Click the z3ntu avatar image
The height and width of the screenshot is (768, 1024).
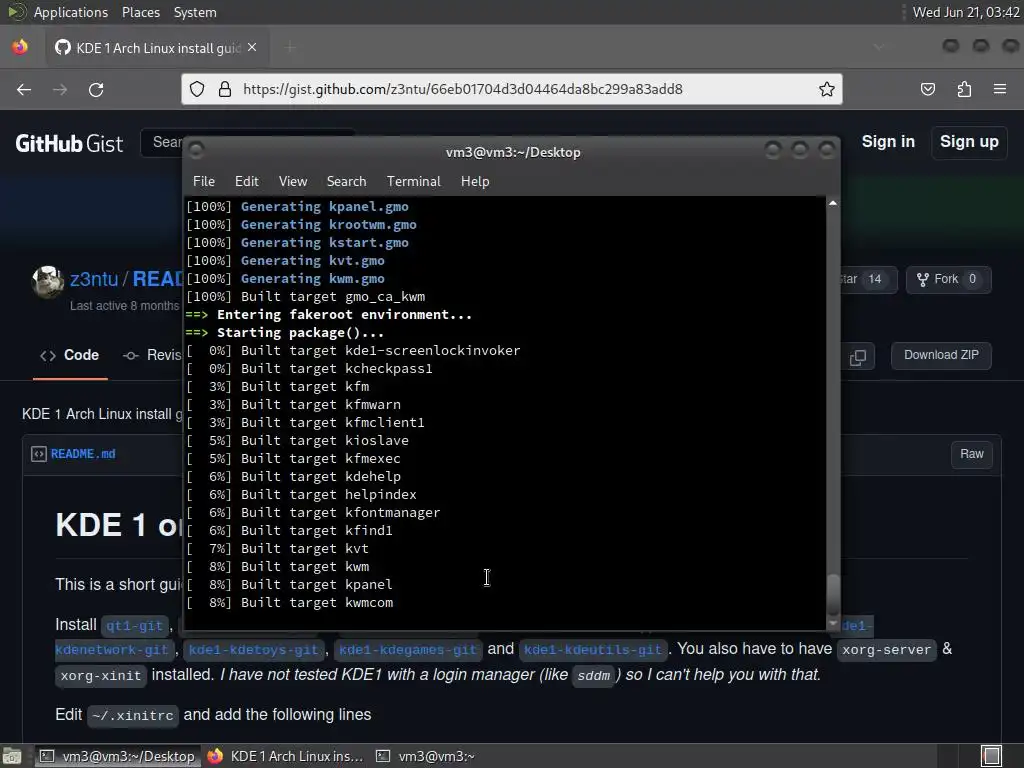(48, 281)
